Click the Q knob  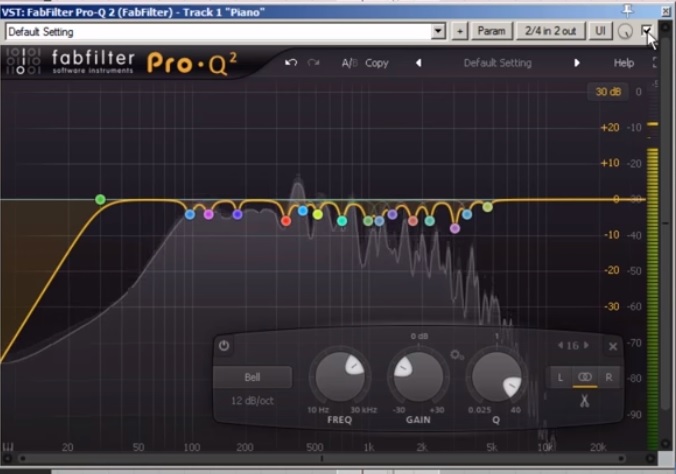[x=497, y=377]
